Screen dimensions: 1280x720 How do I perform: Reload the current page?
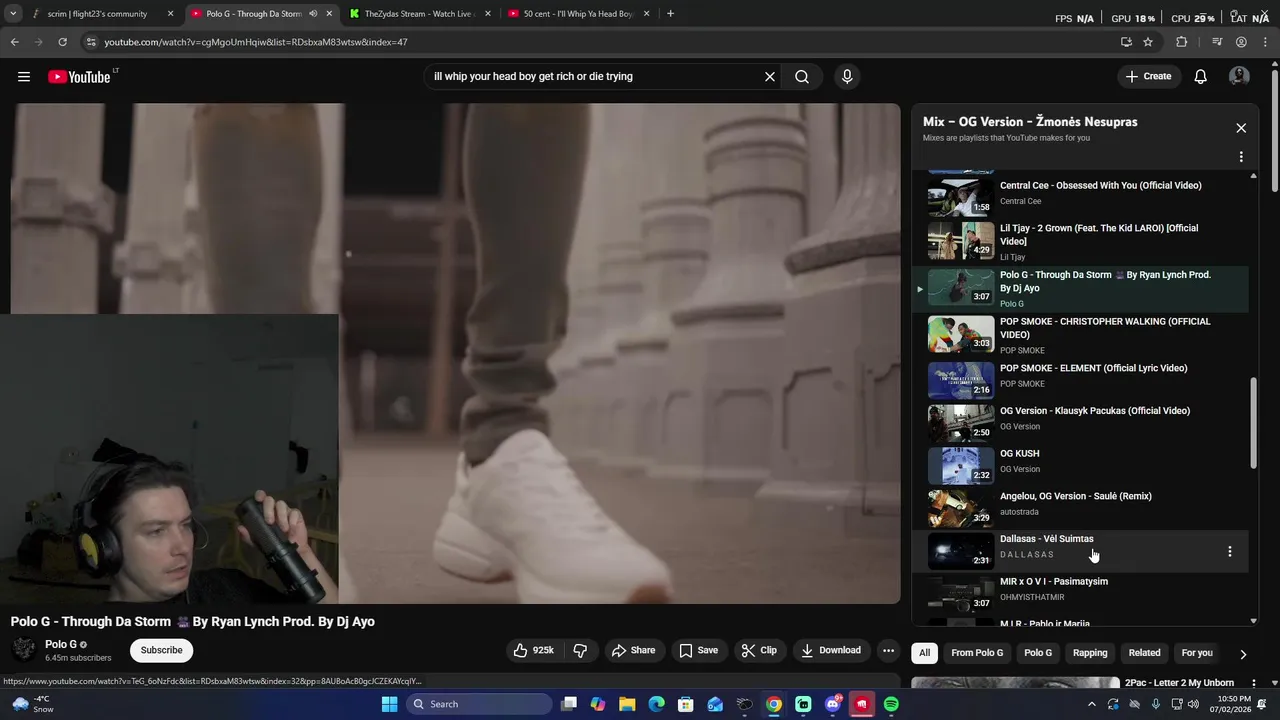[62, 42]
